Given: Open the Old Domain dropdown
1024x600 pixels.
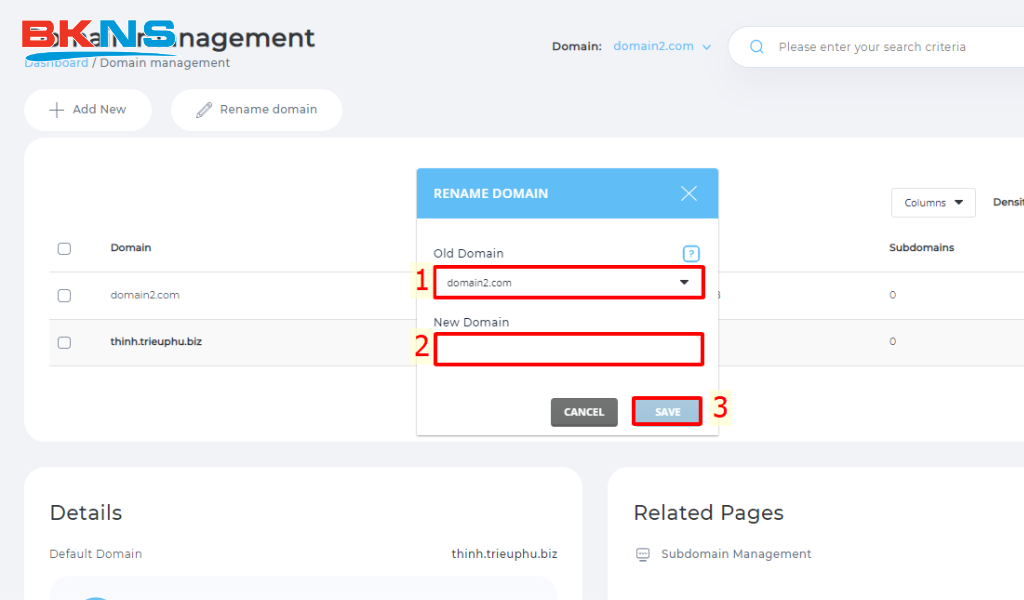Looking at the screenshot, I should [569, 283].
